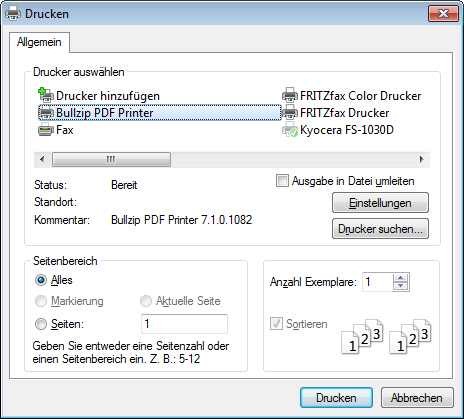Choose the Fax printer icon
The width and height of the screenshot is (464, 419).
(x=46, y=130)
